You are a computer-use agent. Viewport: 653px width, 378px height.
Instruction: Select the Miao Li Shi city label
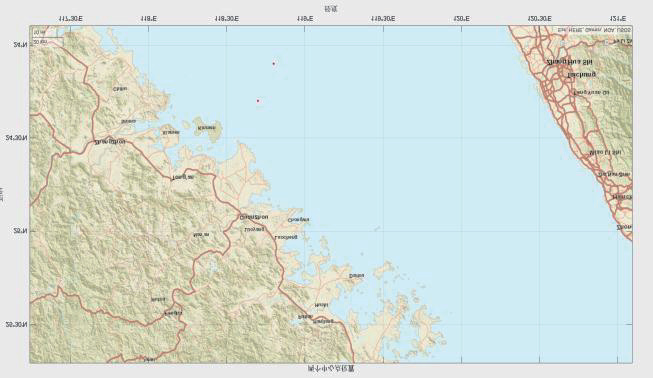tap(605, 153)
